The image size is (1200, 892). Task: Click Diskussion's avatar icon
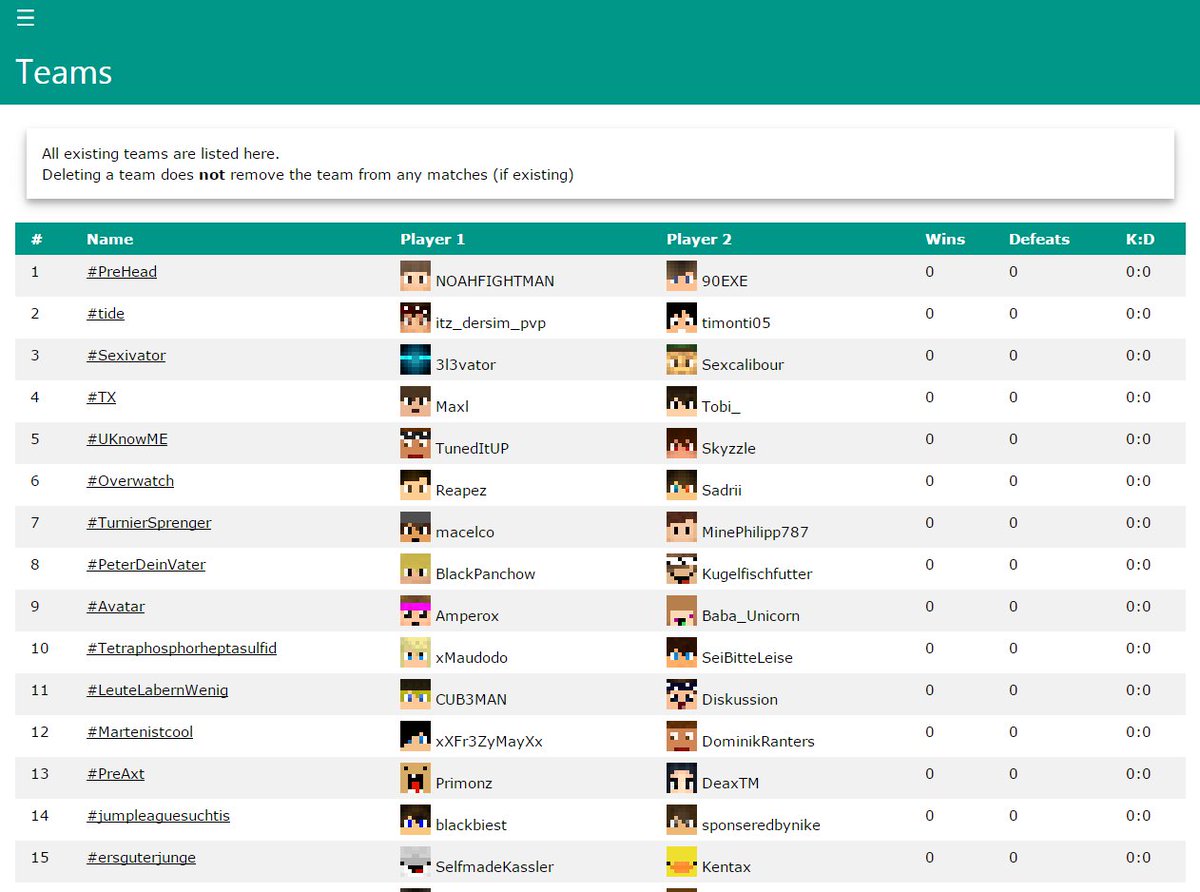681,696
